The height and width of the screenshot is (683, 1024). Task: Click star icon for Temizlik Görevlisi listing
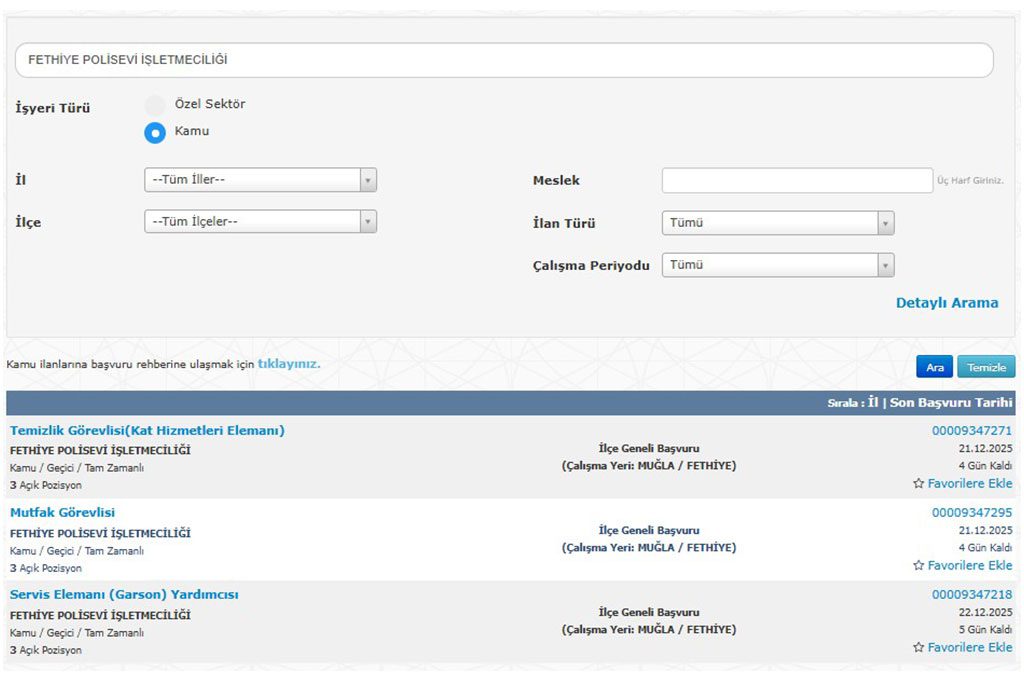[918, 484]
